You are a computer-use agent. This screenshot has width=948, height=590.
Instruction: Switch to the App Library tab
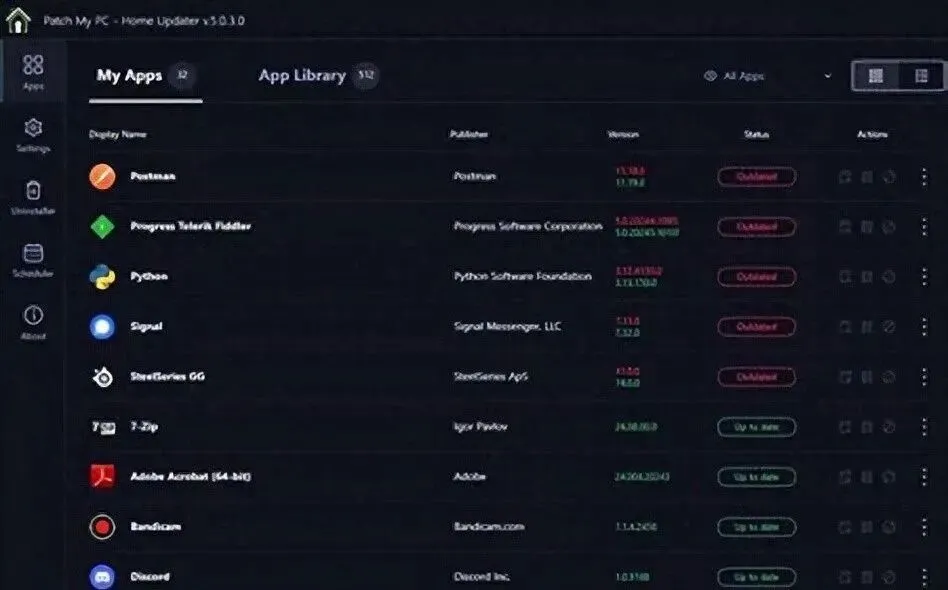tap(319, 76)
